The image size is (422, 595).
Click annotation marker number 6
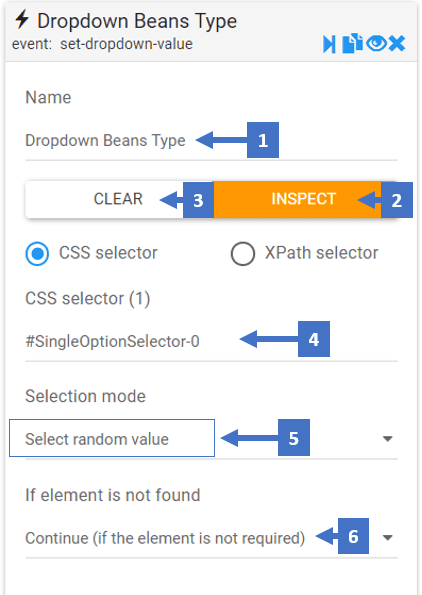pyautogui.click(x=353, y=536)
